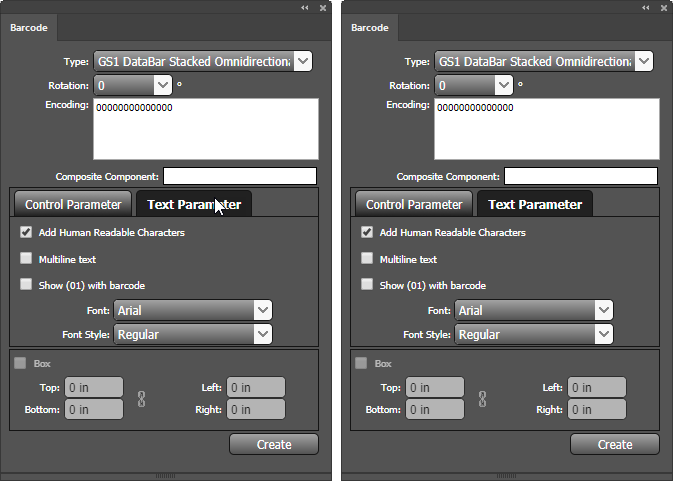Enable Multiline text in the left panel
The image size is (673, 481).
26,259
